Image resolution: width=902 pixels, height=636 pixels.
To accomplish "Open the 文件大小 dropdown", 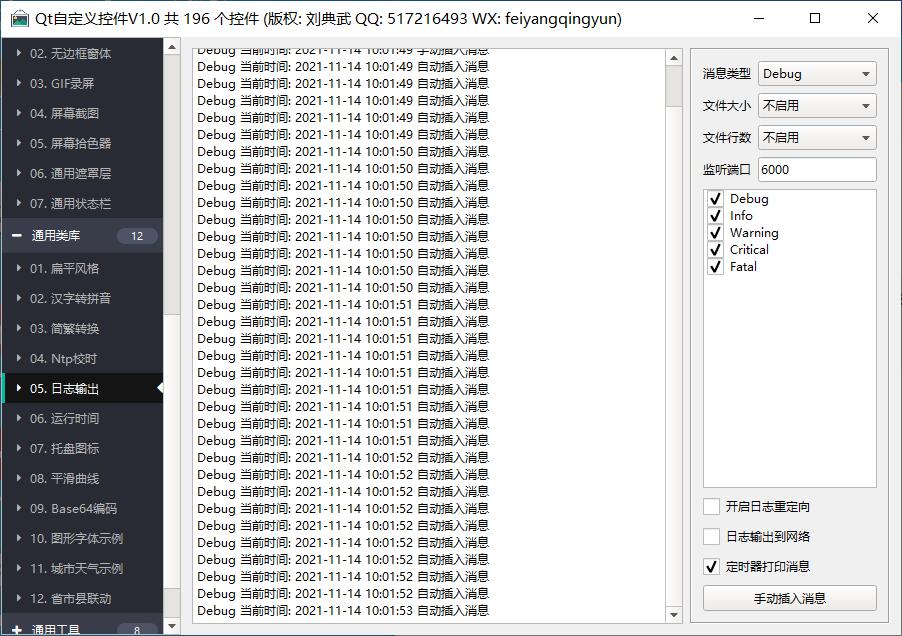I will (817, 106).
